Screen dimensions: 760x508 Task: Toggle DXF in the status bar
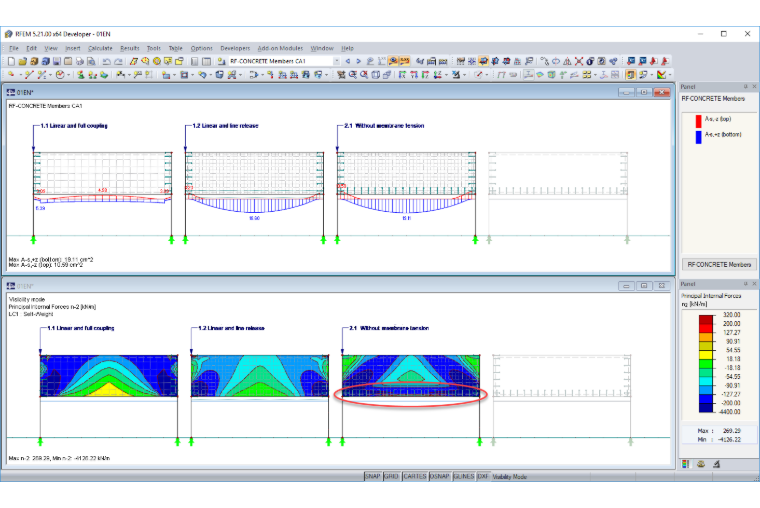[483, 476]
